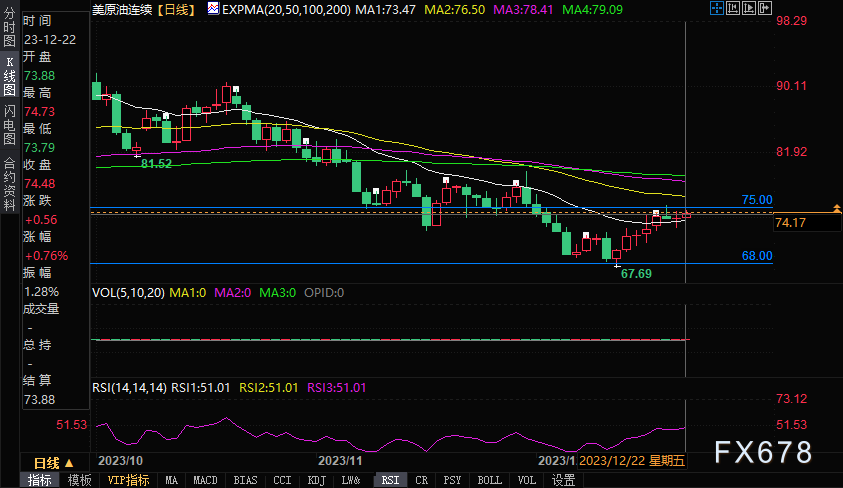
Task: Apply the BOLL indicator
Action: coord(489,480)
